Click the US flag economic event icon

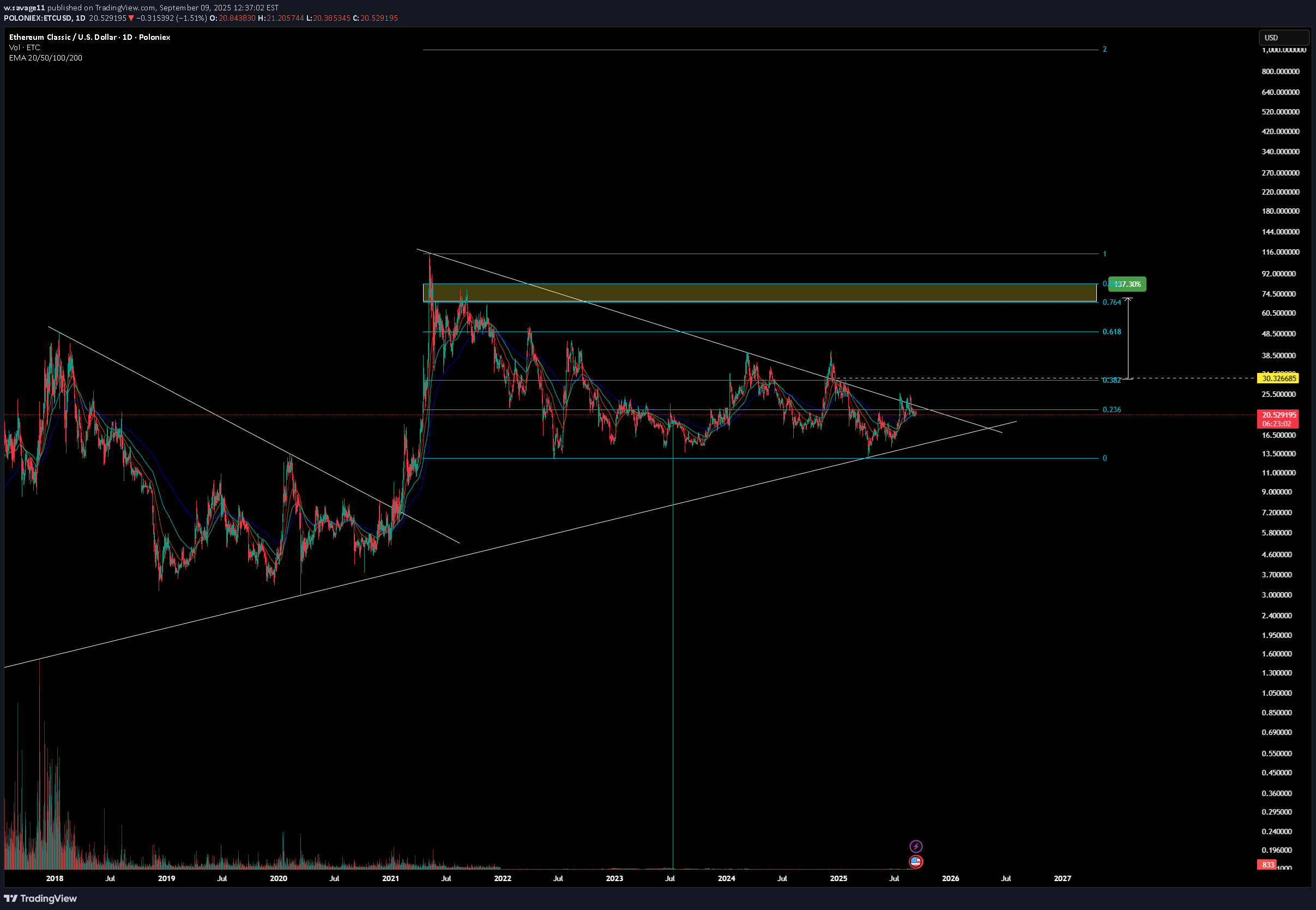pyautogui.click(x=915, y=861)
